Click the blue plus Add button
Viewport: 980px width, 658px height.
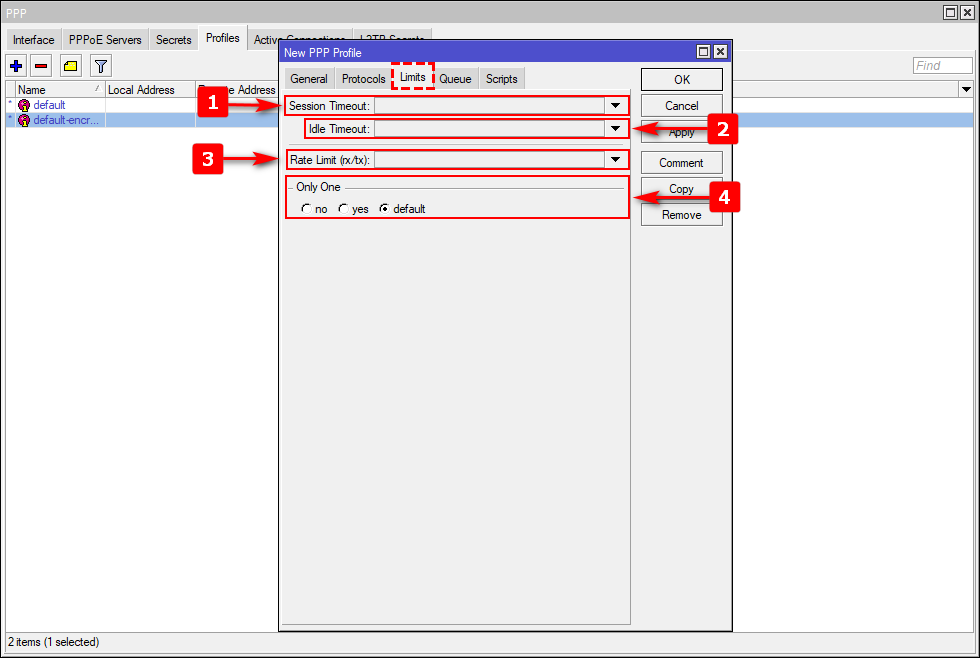pos(16,66)
